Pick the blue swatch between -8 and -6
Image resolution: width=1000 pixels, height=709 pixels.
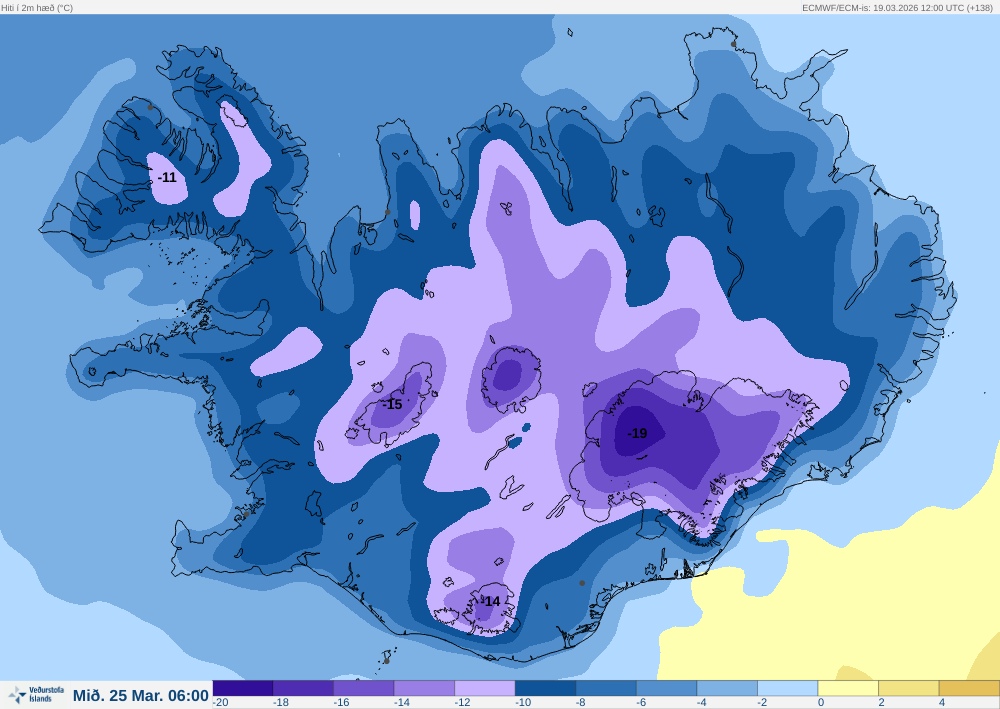pos(606,688)
